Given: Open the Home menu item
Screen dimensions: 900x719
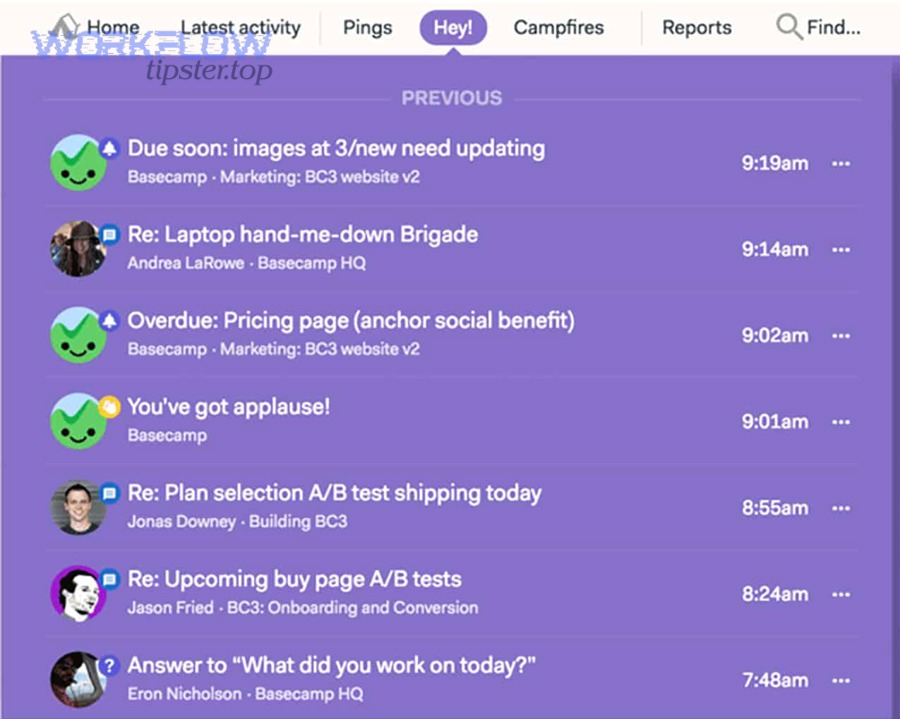Looking at the screenshot, I should click(113, 27).
